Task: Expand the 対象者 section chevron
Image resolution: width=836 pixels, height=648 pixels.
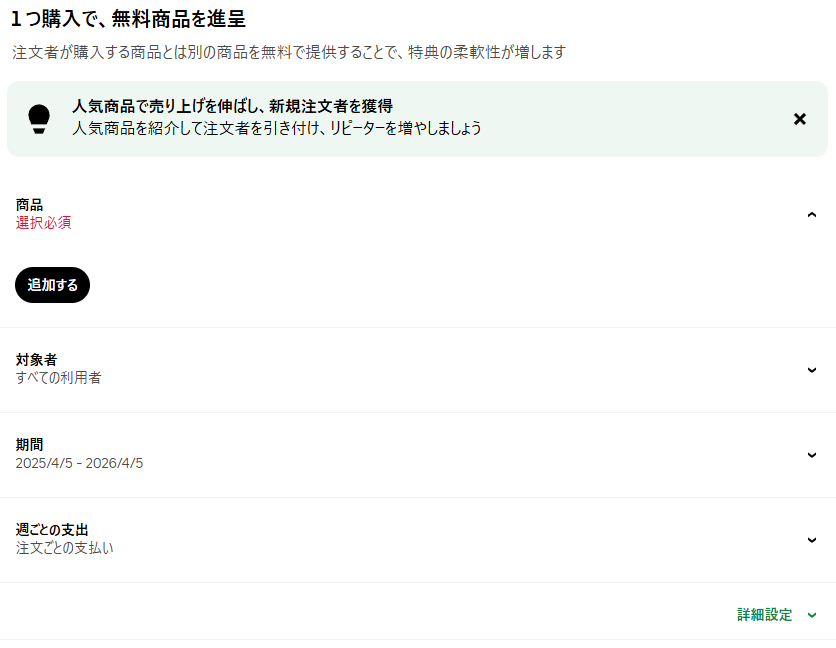Action: [x=812, y=369]
